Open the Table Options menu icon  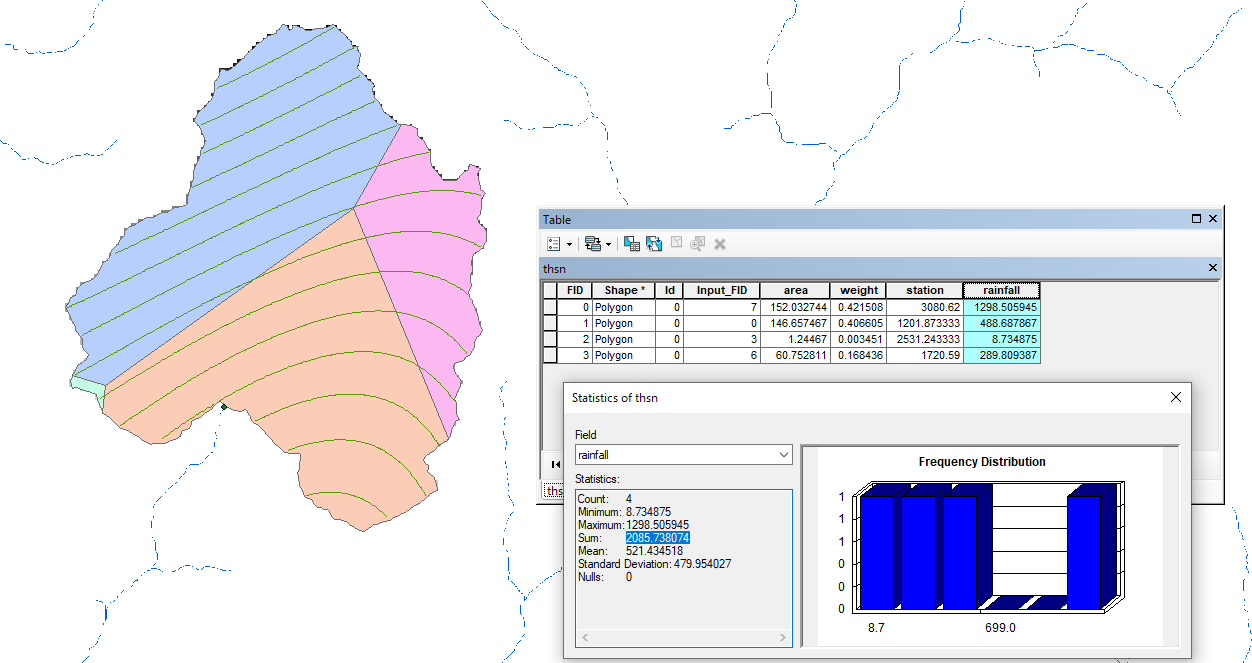click(554, 243)
